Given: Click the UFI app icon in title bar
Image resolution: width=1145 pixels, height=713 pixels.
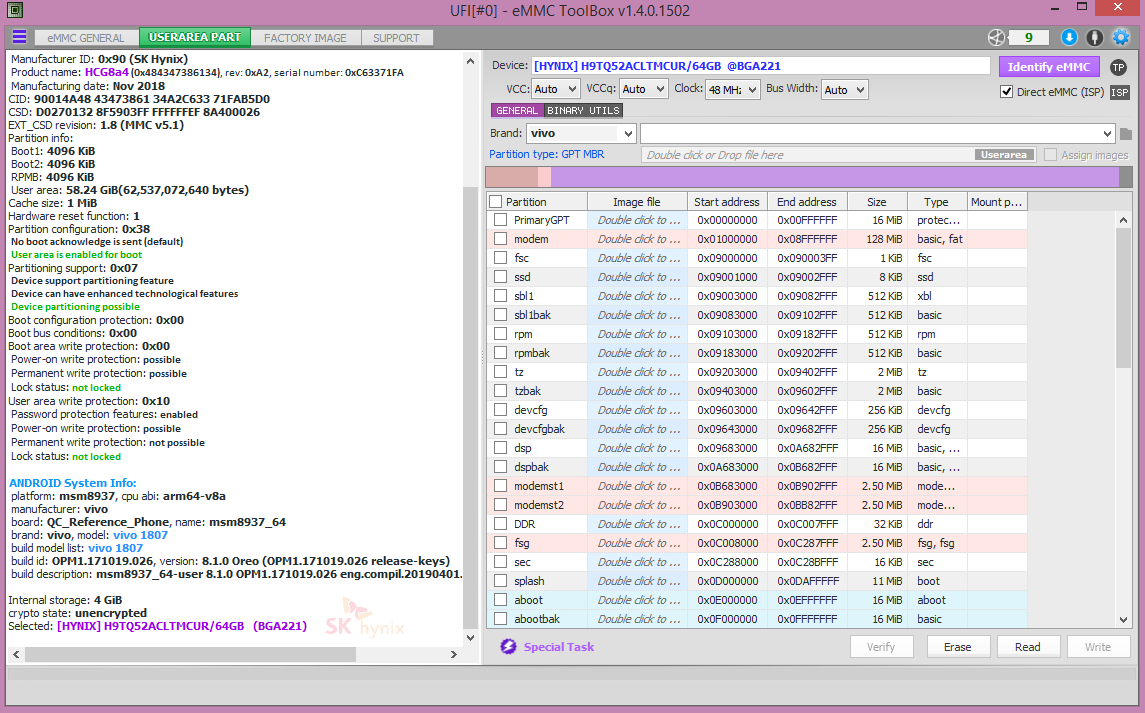Looking at the screenshot, I should (14, 10).
